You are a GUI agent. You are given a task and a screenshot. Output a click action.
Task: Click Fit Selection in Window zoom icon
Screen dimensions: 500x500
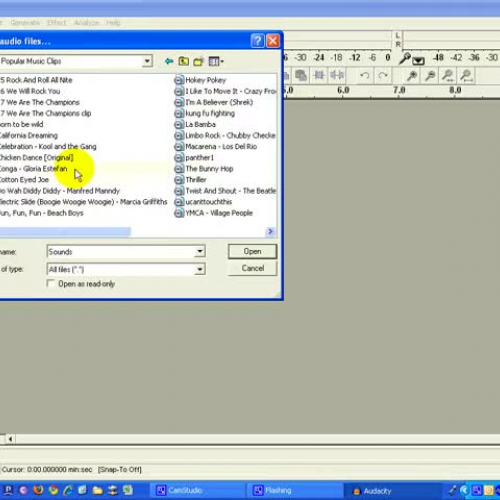pos(448,76)
